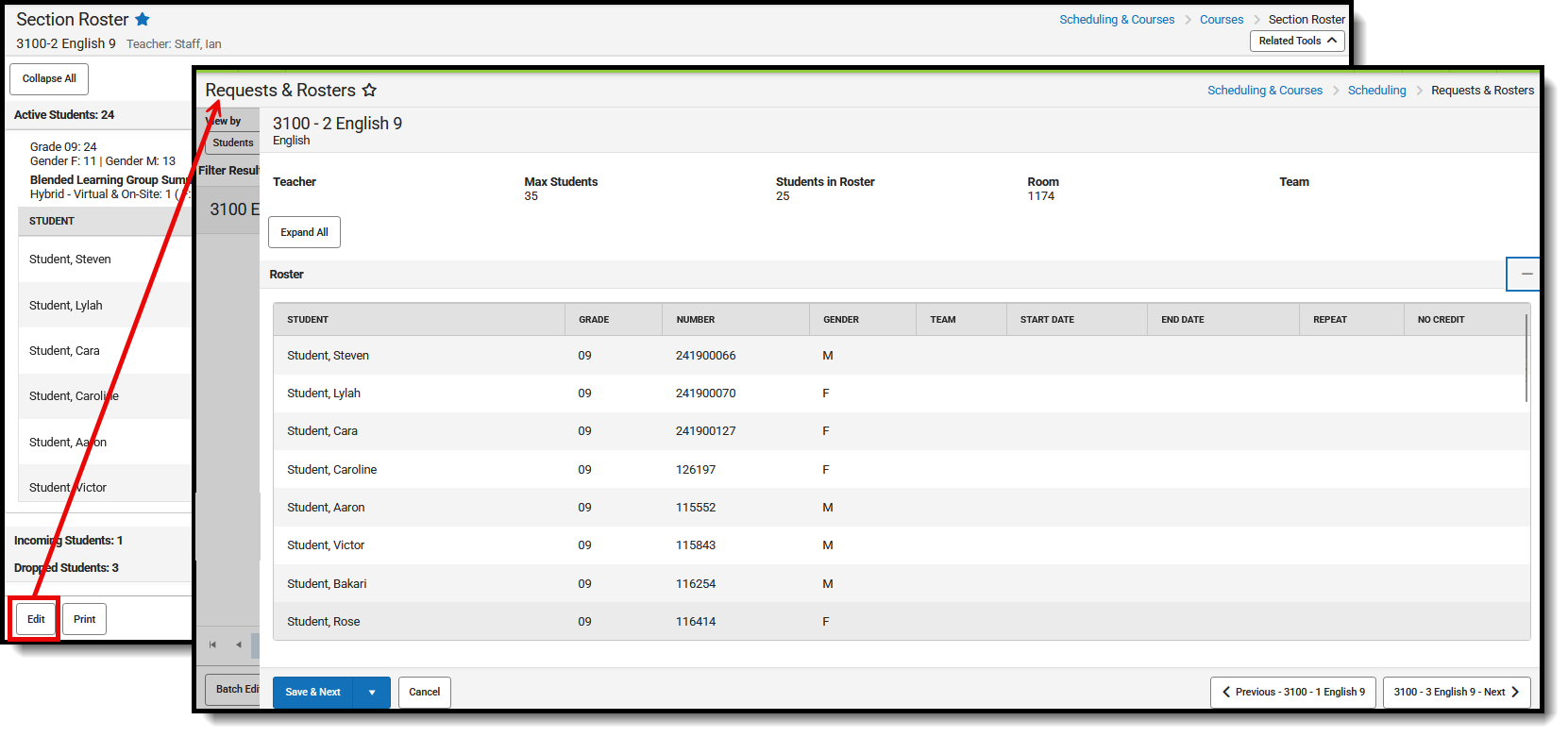Select the Students view-by tab
Viewport: 1568px width, 737px height.
(232, 142)
